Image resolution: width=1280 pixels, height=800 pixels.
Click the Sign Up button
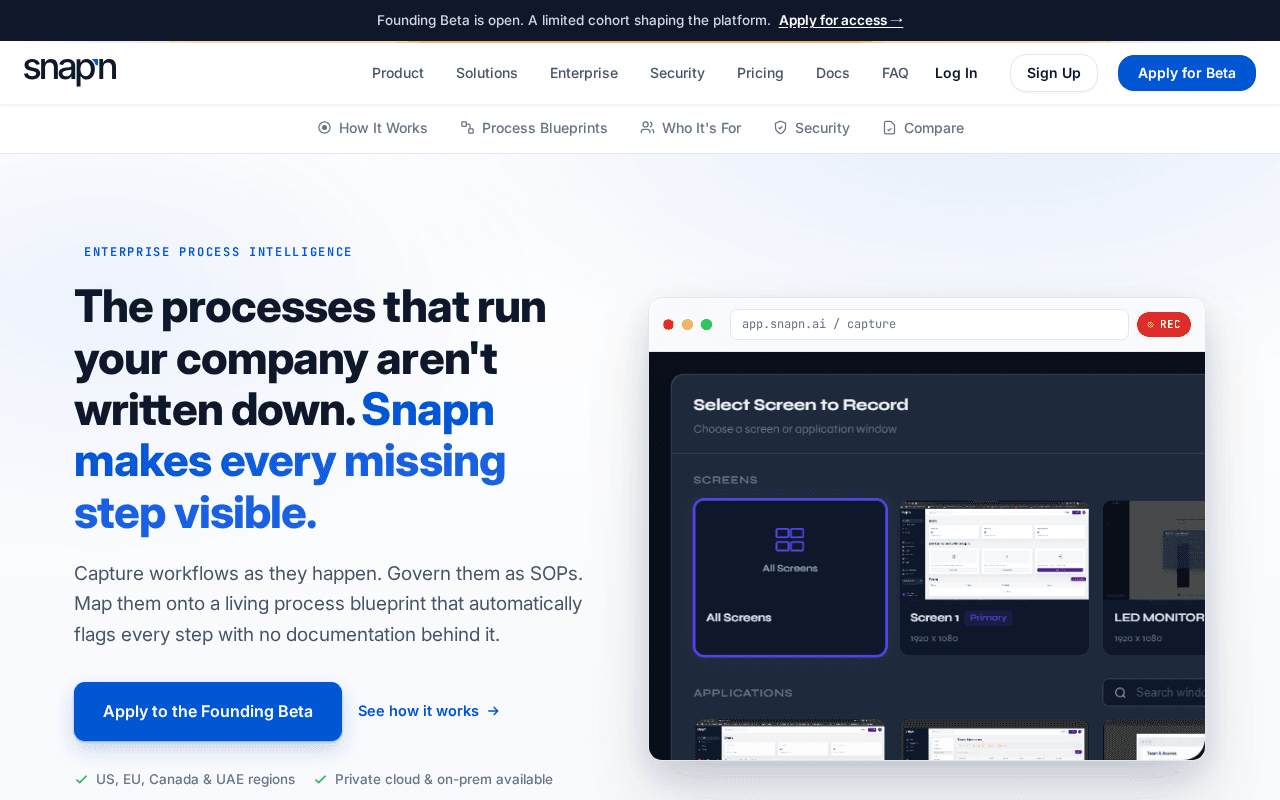pyautogui.click(x=1054, y=73)
